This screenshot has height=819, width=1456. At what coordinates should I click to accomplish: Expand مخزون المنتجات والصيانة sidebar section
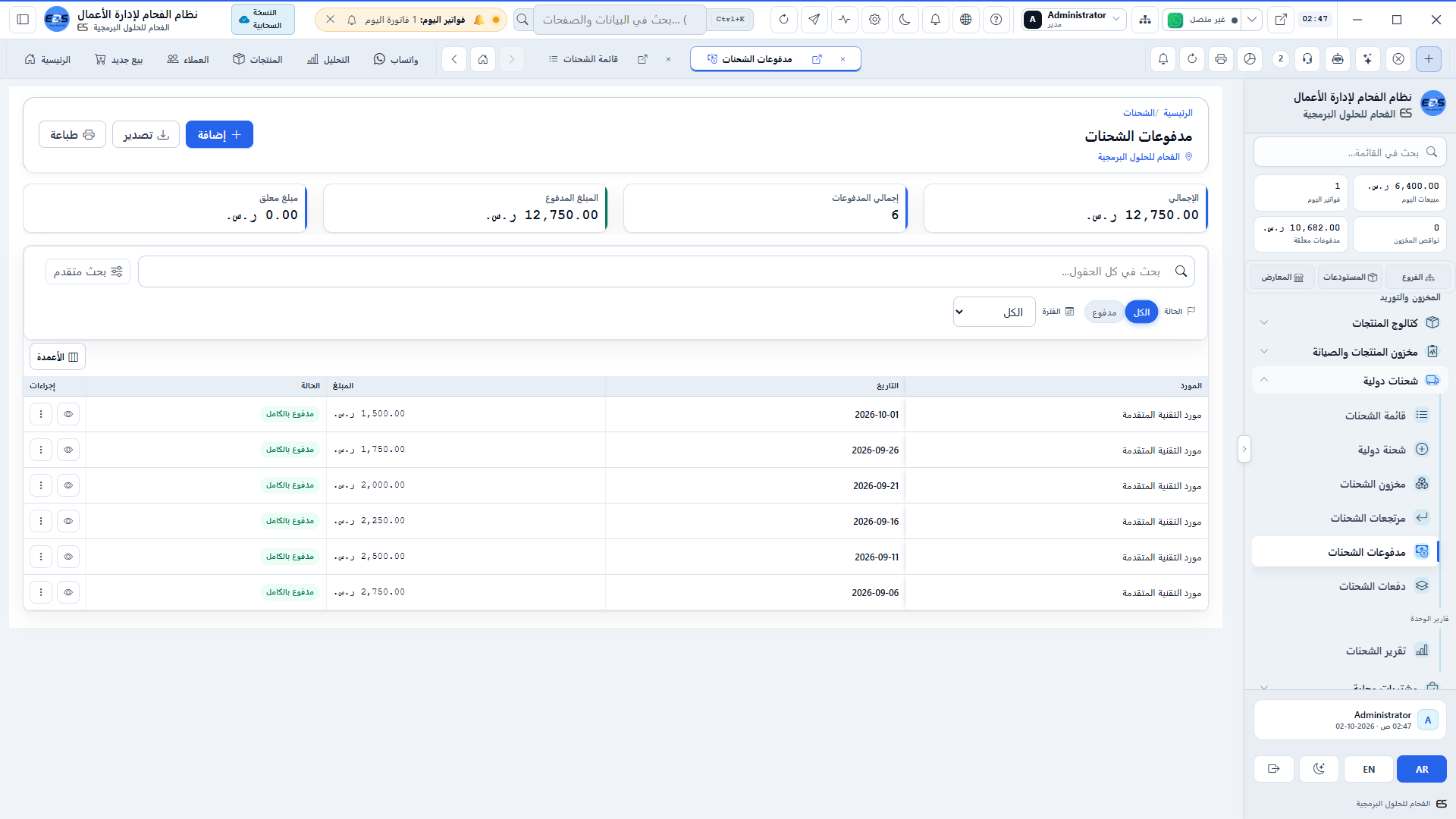click(x=1350, y=352)
